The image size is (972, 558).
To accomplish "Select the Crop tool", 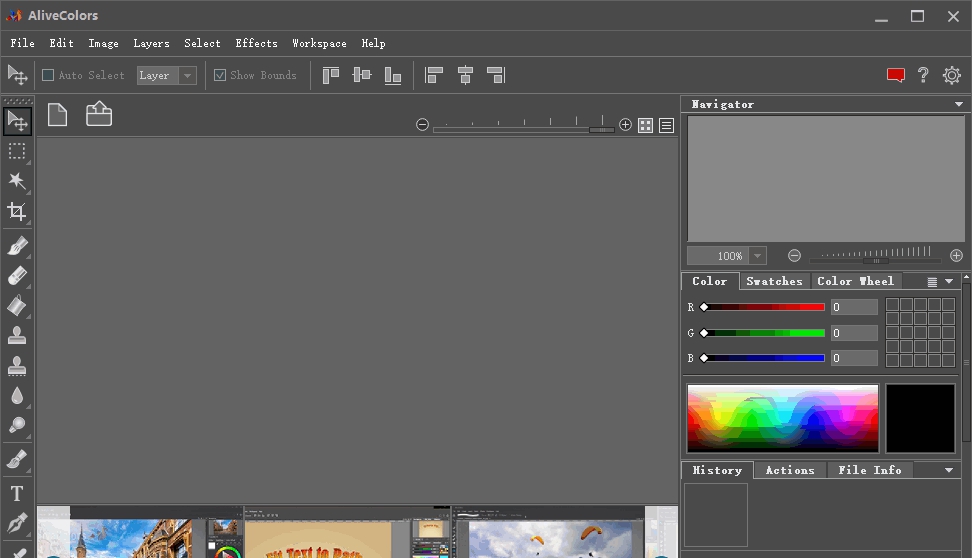I will (17, 211).
